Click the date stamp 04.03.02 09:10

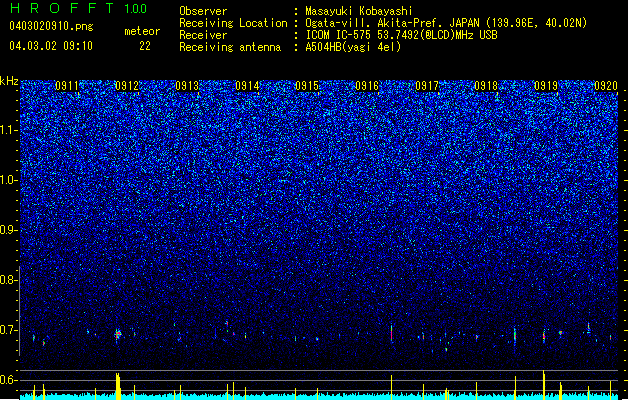(x=51, y=46)
